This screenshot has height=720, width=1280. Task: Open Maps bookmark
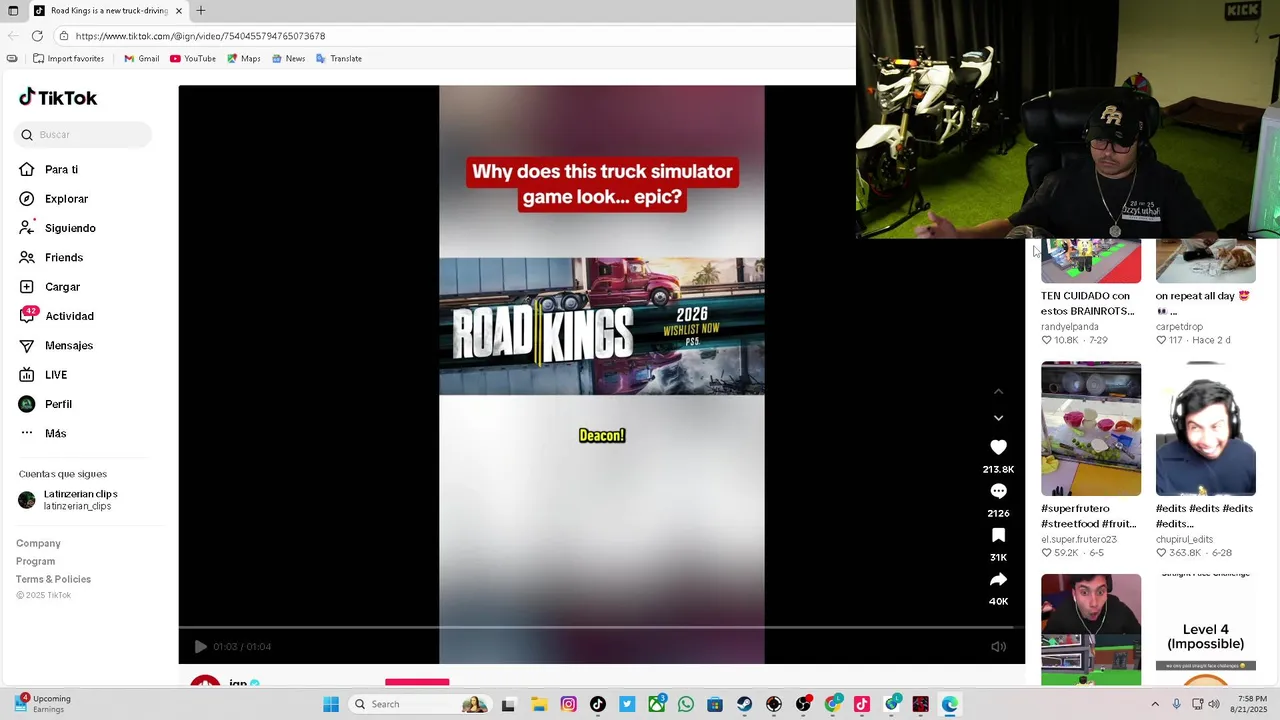(243, 58)
